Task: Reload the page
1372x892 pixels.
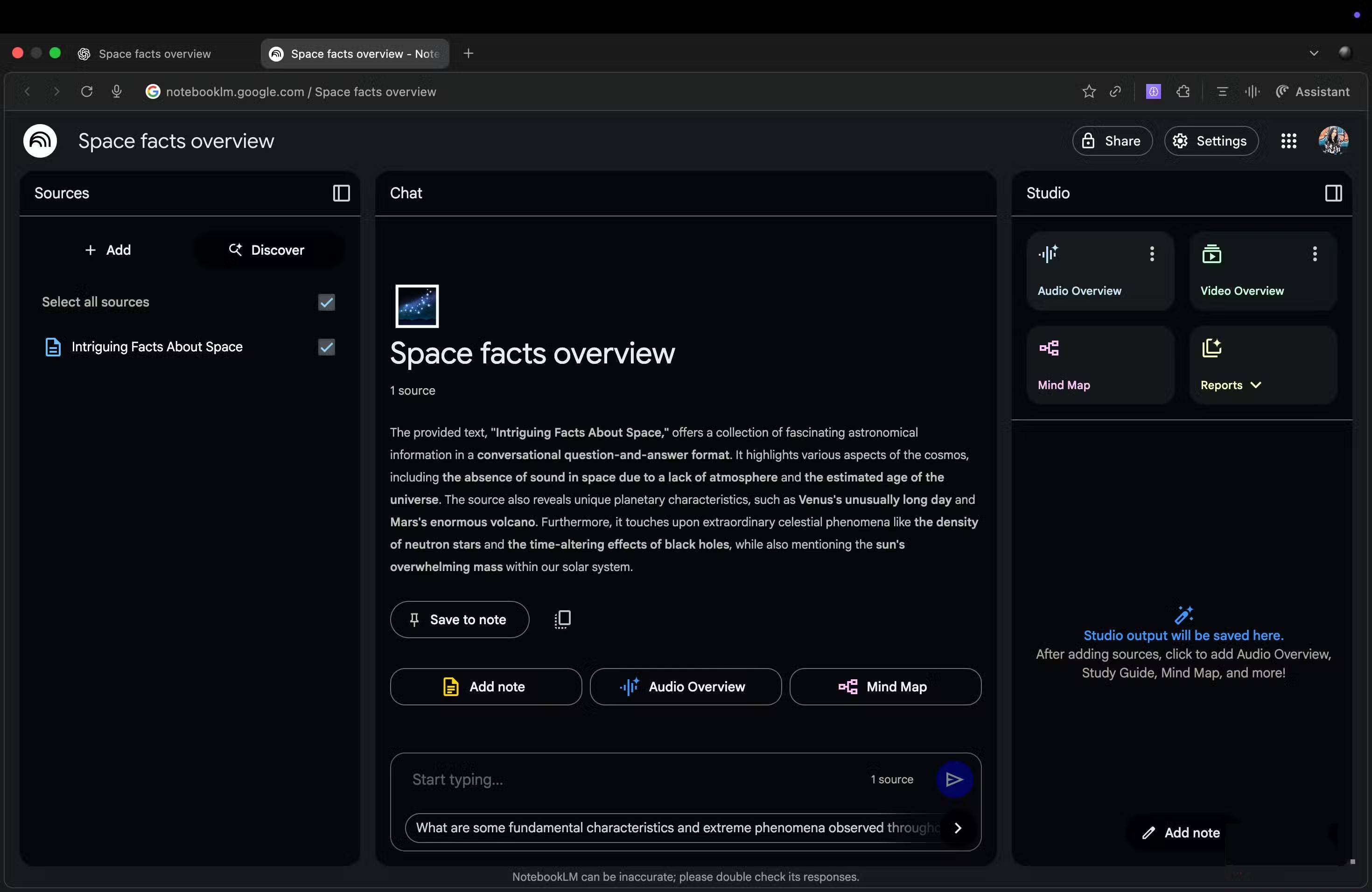Action: click(86, 91)
